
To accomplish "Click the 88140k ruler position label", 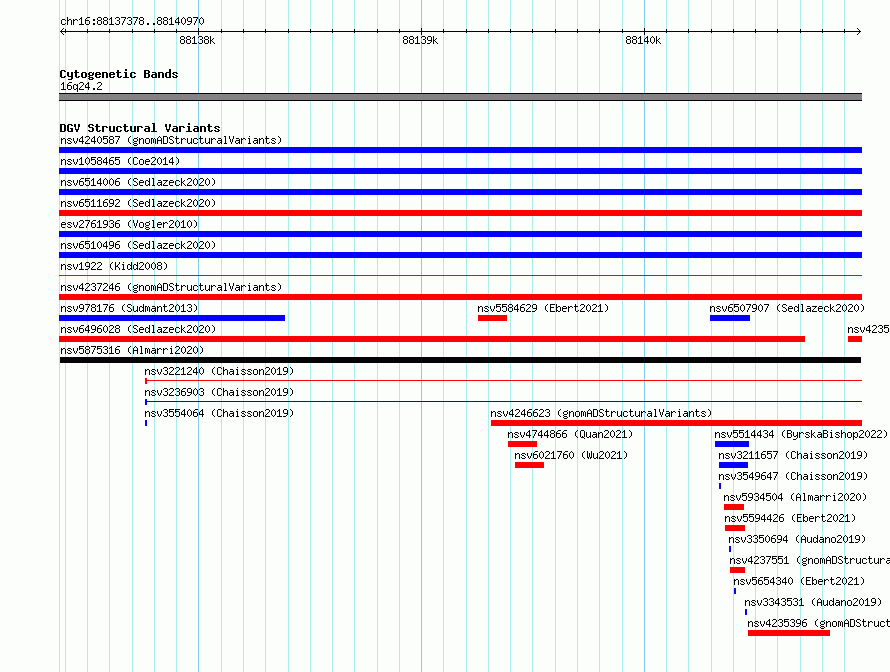I will coord(643,40).
